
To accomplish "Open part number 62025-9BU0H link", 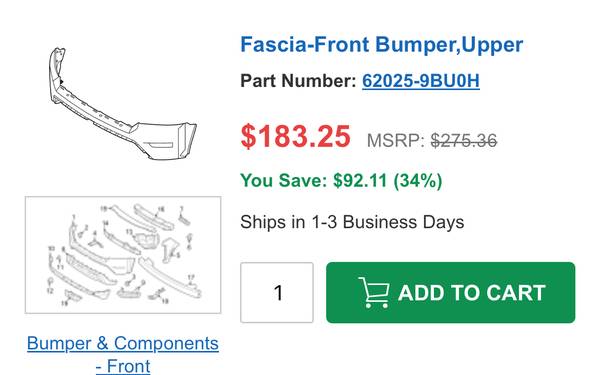I will pos(421,81).
